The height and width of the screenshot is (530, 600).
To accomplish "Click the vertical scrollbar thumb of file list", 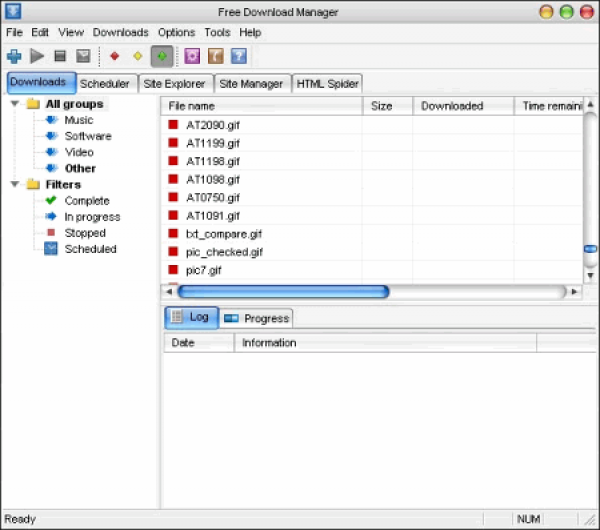I will 590,249.
